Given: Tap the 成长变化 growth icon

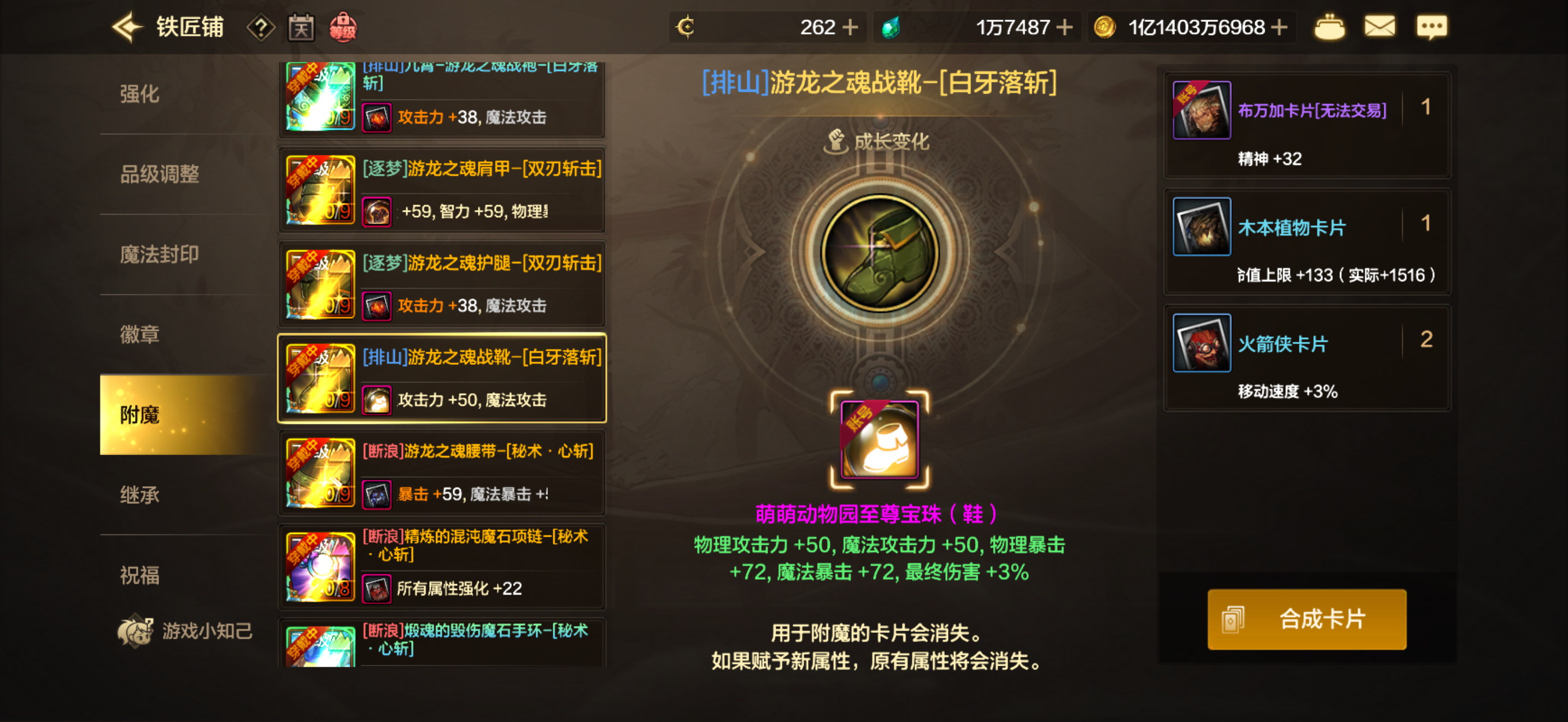Looking at the screenshot, I should click(x=836, y=142).
